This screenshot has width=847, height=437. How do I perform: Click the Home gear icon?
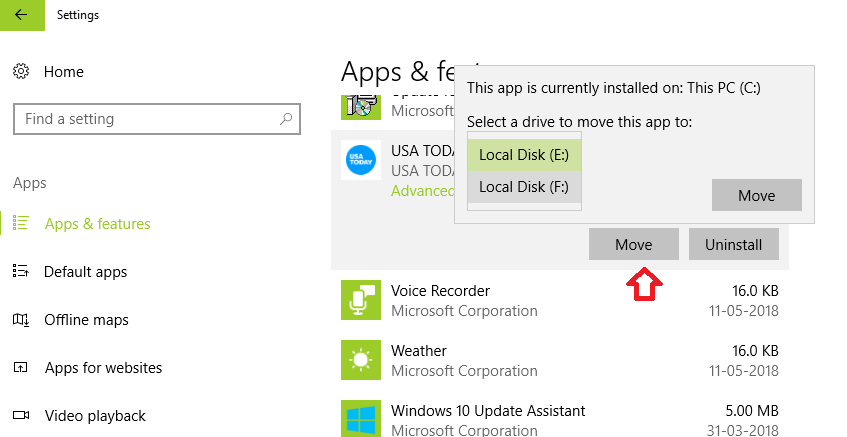[x=21, y=71]
